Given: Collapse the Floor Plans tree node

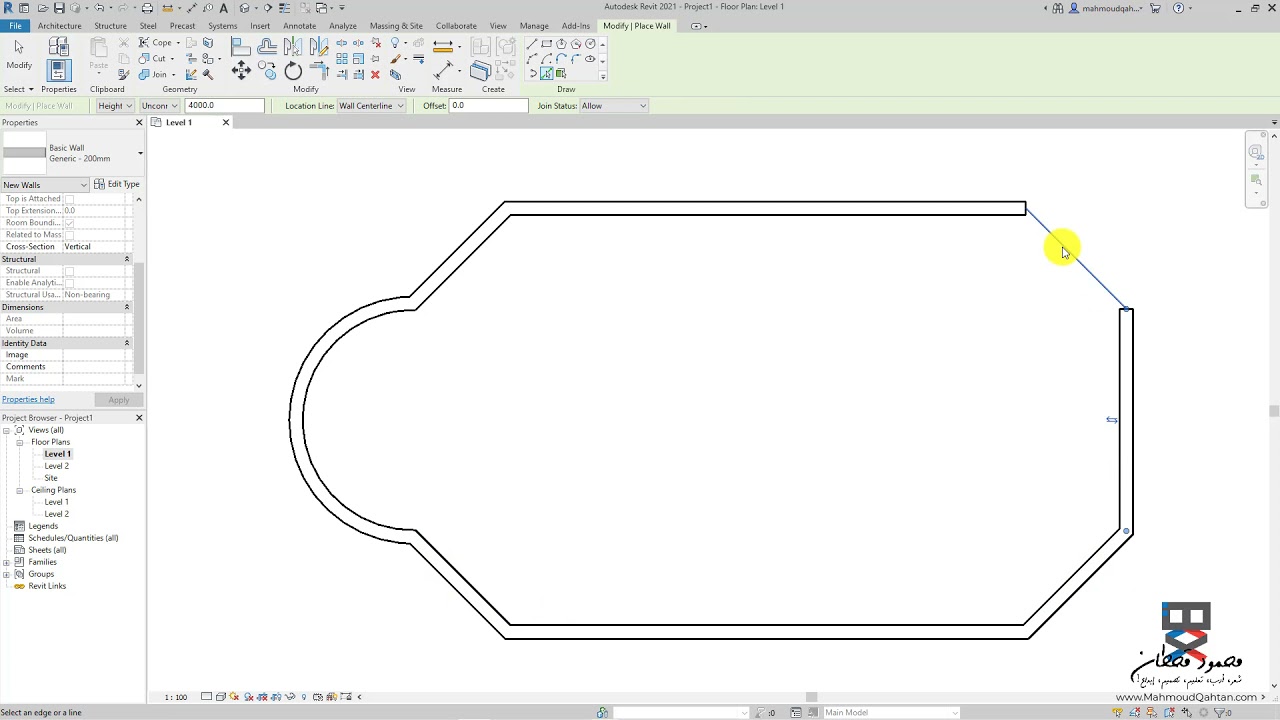Looking at the screenshot, I should tap(19, 442).
